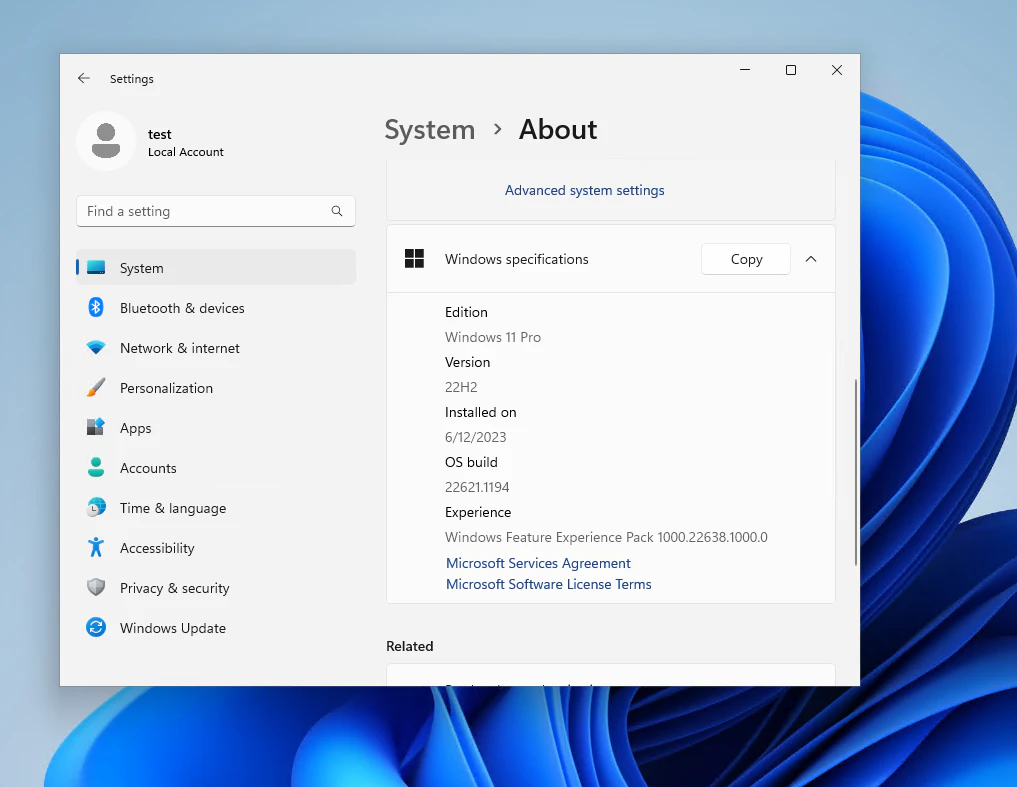Close the Settings window
1017x787 pixels.
coord(837,69)
